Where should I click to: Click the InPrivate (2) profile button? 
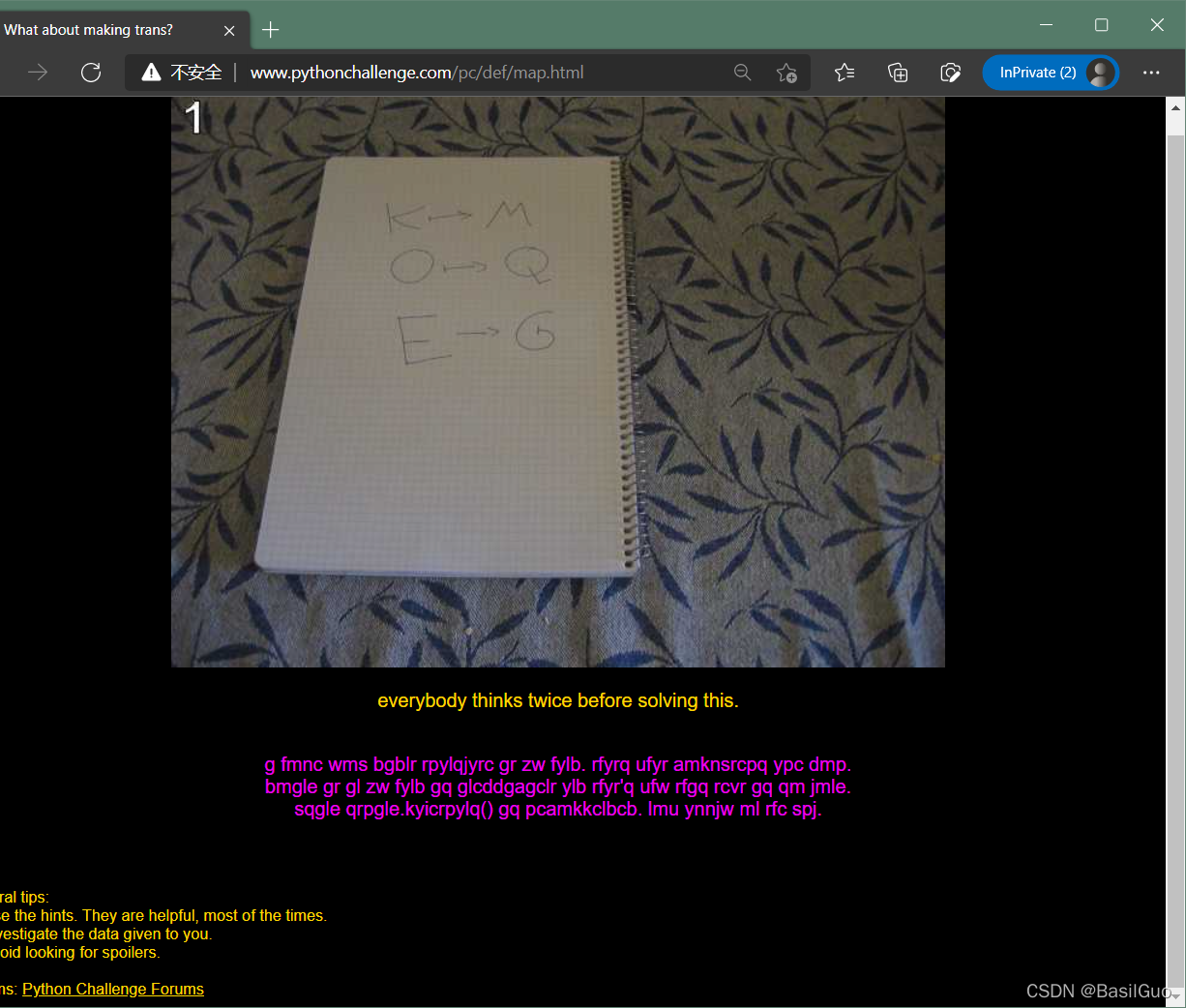[x=1051, y=73]
